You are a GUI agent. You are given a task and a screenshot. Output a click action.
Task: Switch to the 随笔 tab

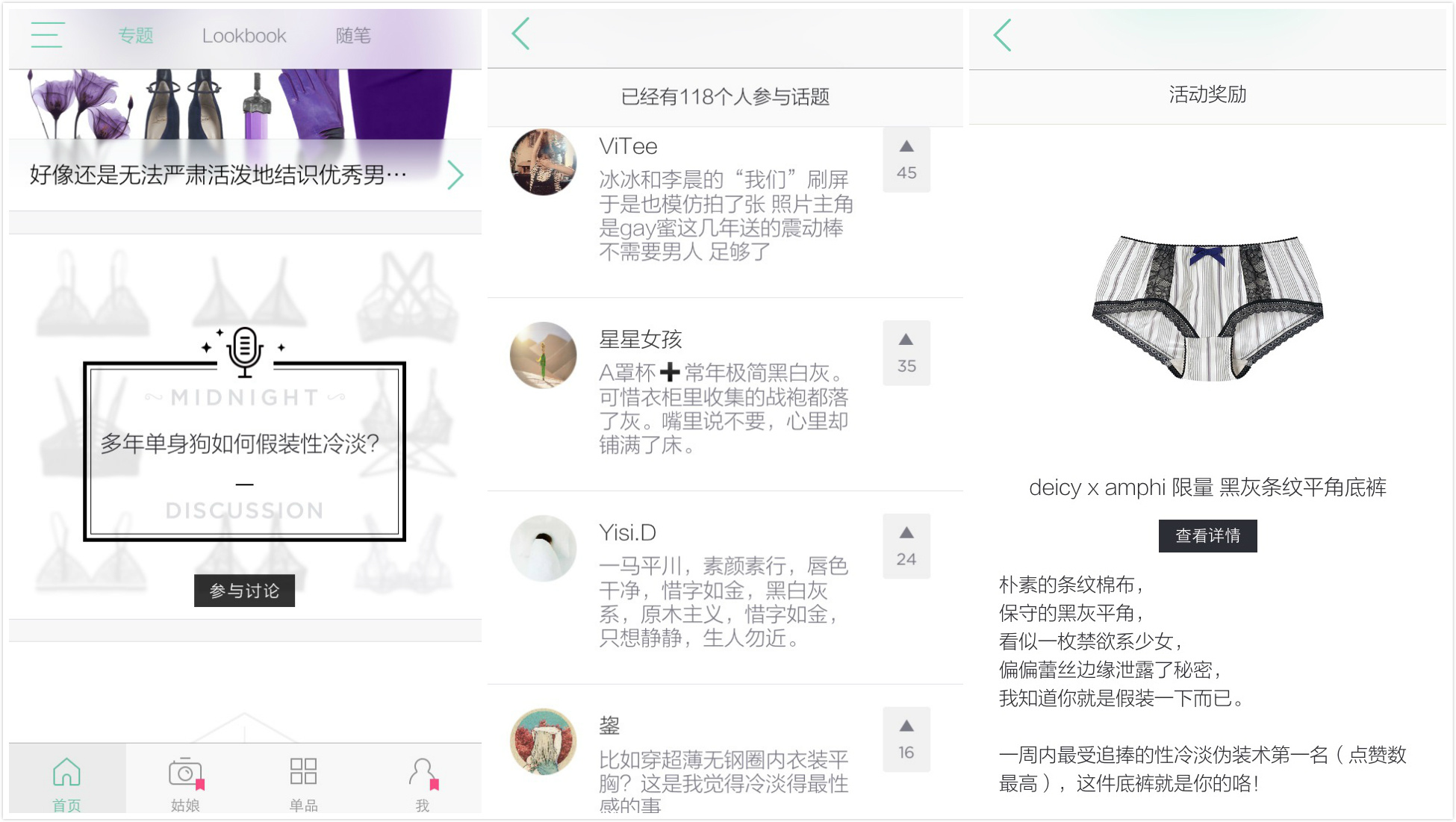pyautogui.click(x=353, y=35)
